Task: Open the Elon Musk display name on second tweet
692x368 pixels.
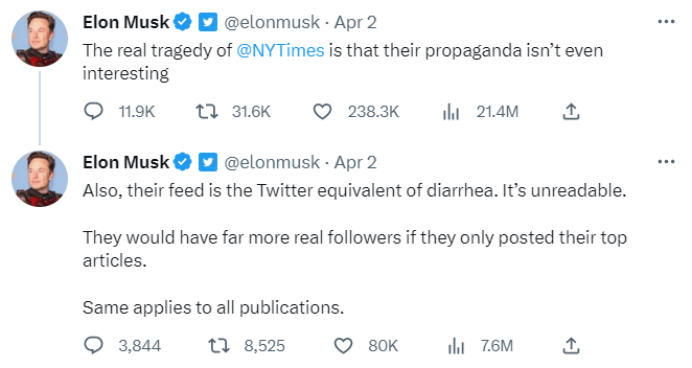Action: [x=126, y=162]
